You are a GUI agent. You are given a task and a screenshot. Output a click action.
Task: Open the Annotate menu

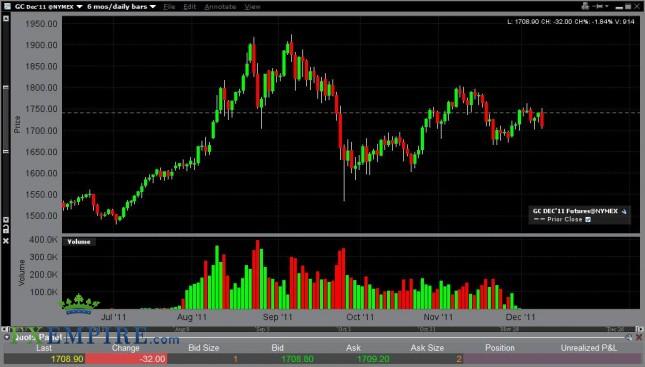click(x=220, y=7)
